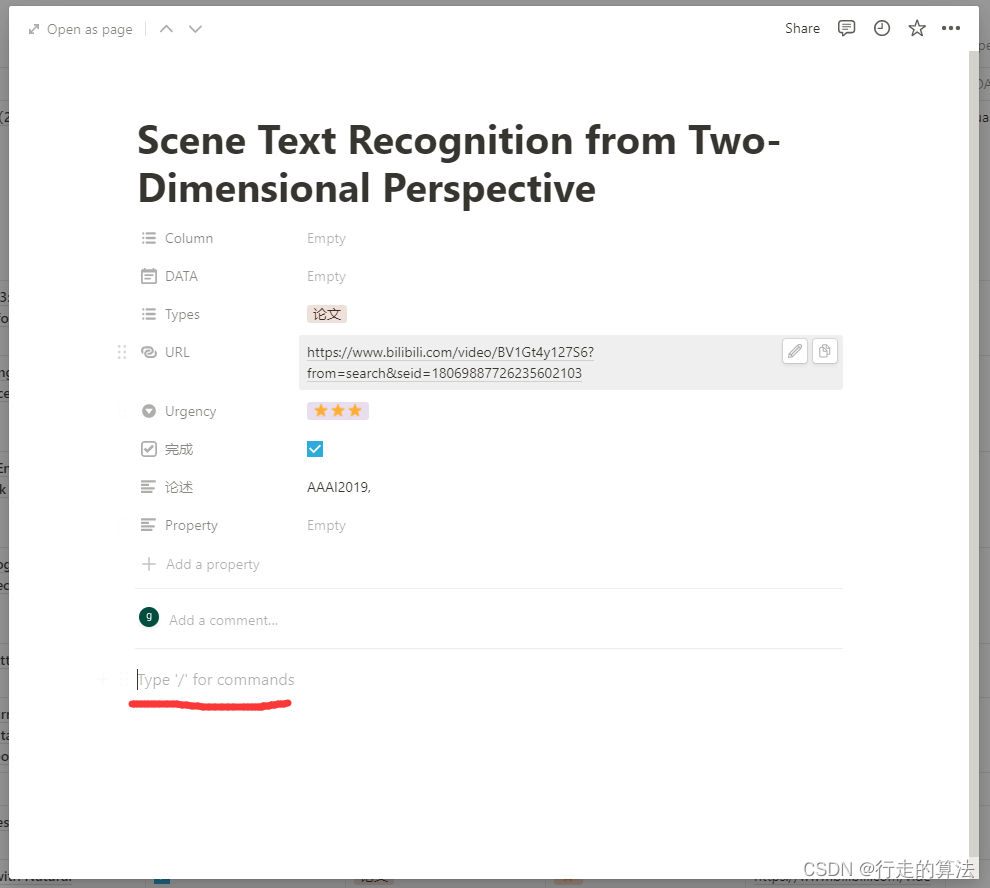990x888 pixels.
Task: Click the DATA calendar icon
Action: [x=148, y=276]
